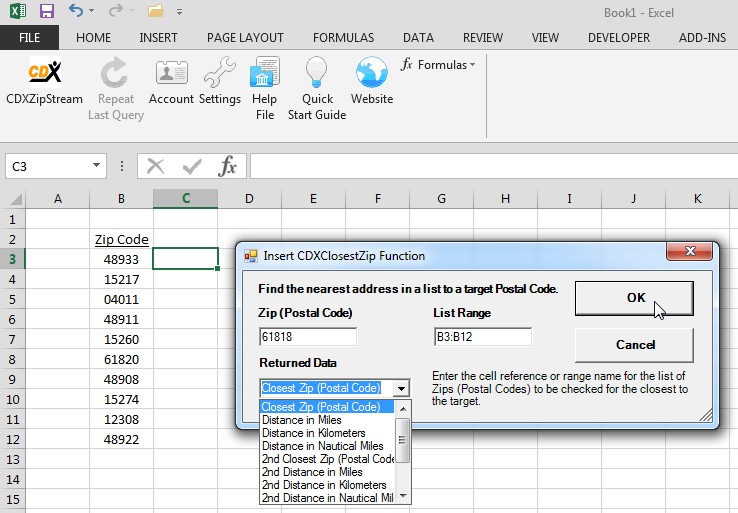
Task: Select cell containing 61820
Action: 121,360
